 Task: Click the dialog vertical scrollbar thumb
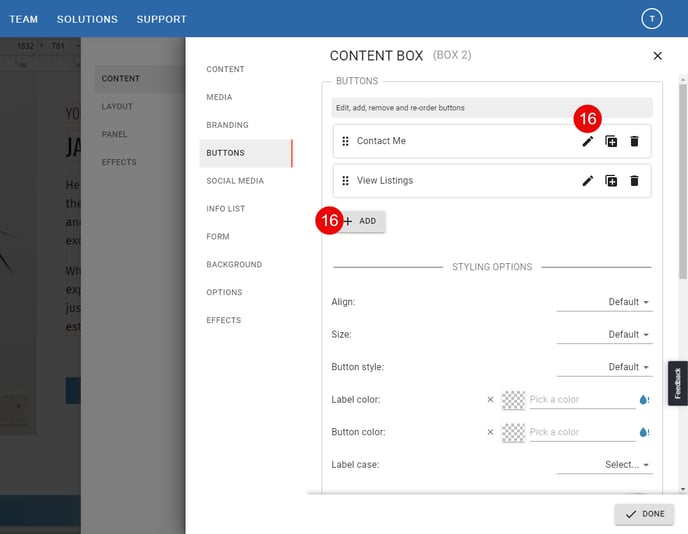[682, 181]
